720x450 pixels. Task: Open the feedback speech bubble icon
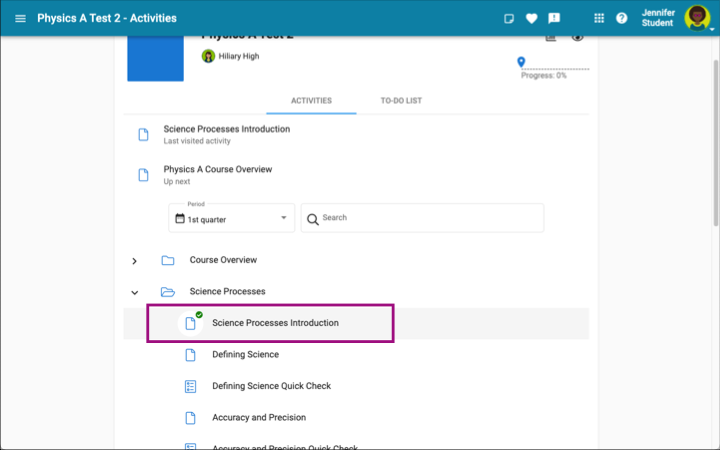[x=554, y=19]
